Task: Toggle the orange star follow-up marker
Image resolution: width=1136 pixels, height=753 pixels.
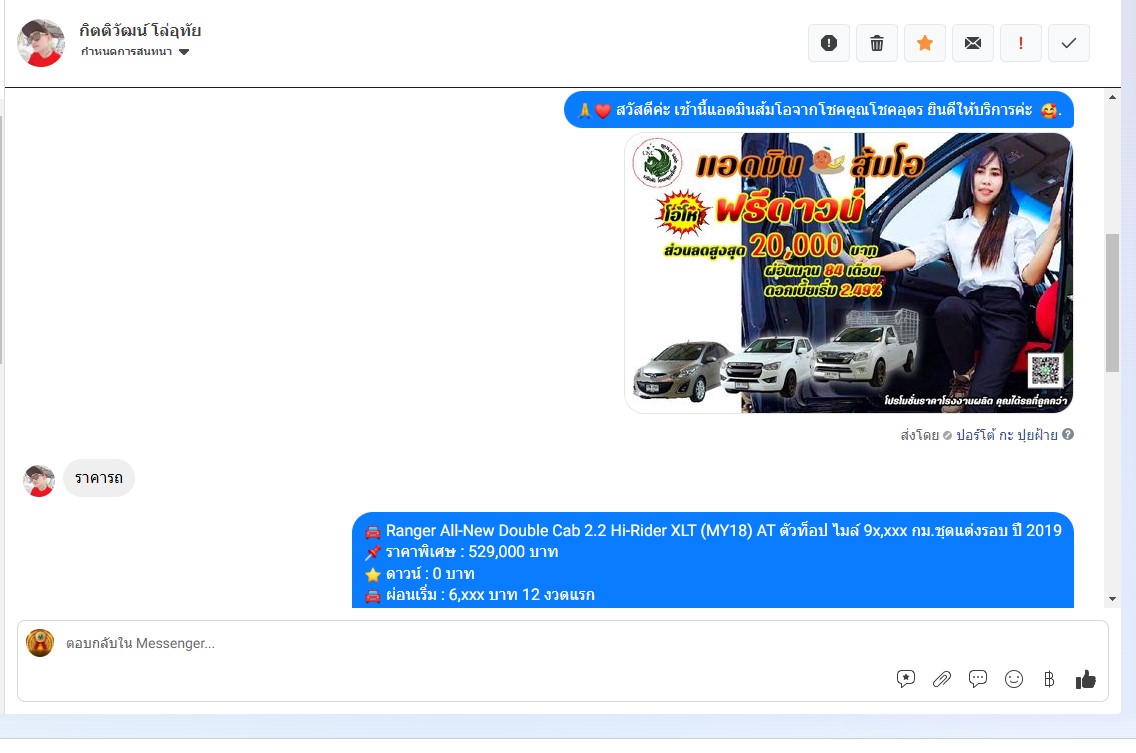Action: (x=925, y=43)
